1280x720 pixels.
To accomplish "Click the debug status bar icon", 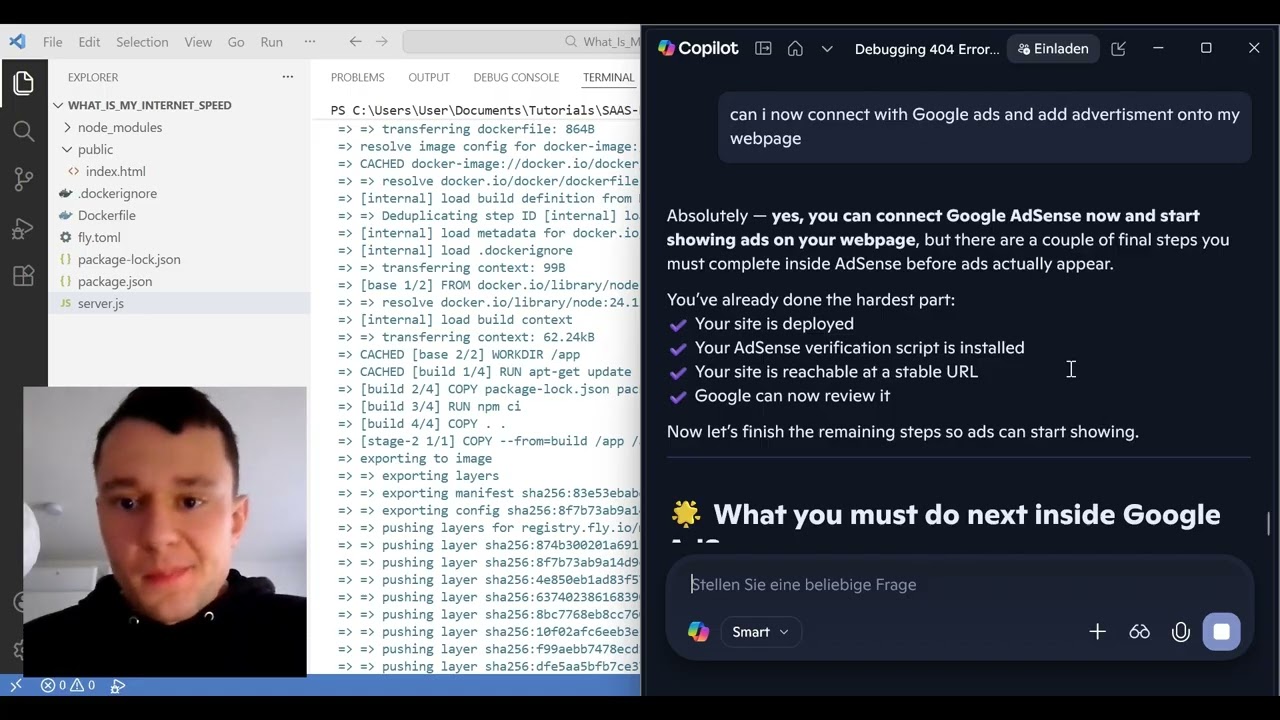I will (x=118, y=686).
